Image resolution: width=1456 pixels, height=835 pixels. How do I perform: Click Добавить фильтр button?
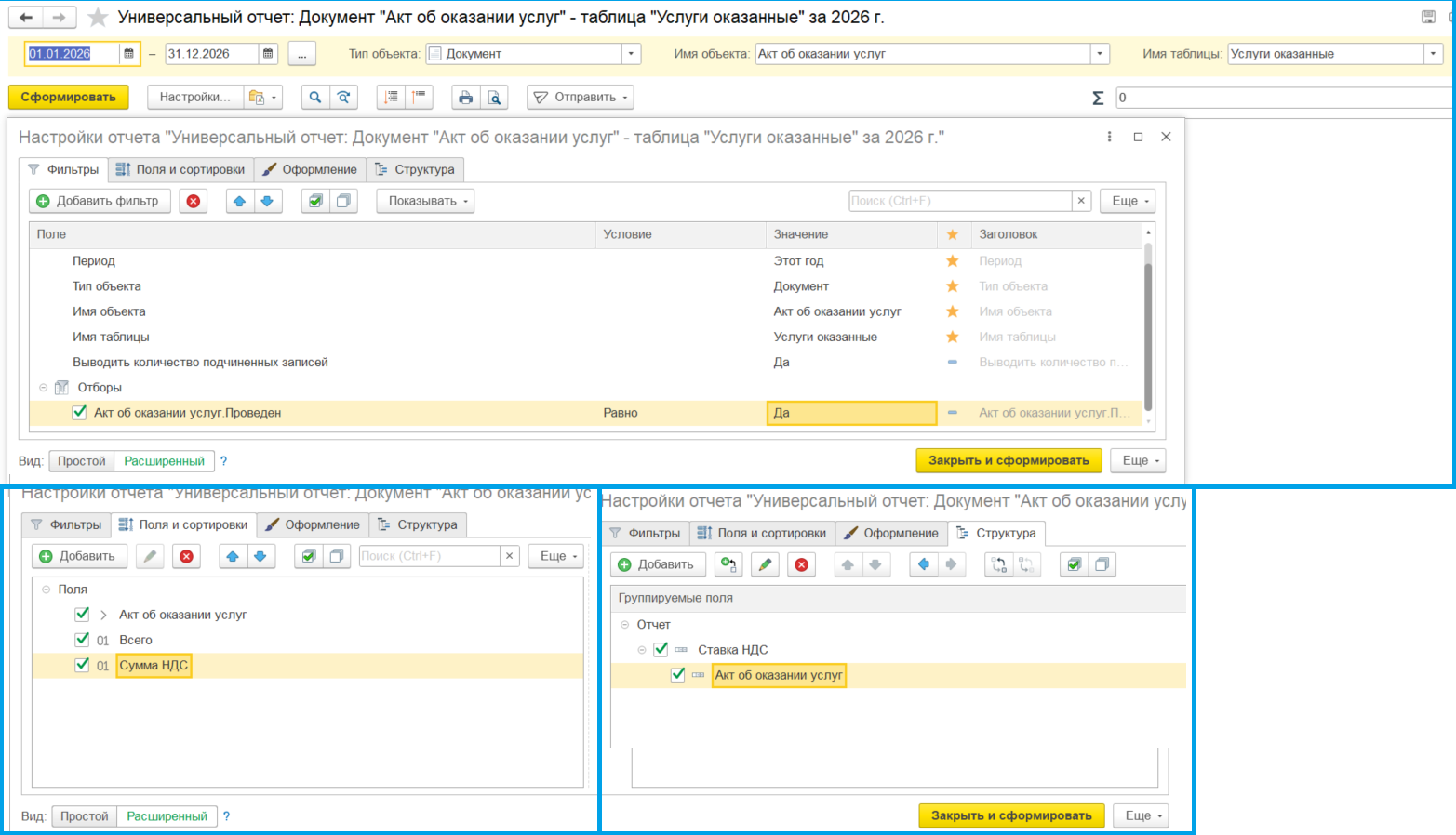click(x=100, y=201)
